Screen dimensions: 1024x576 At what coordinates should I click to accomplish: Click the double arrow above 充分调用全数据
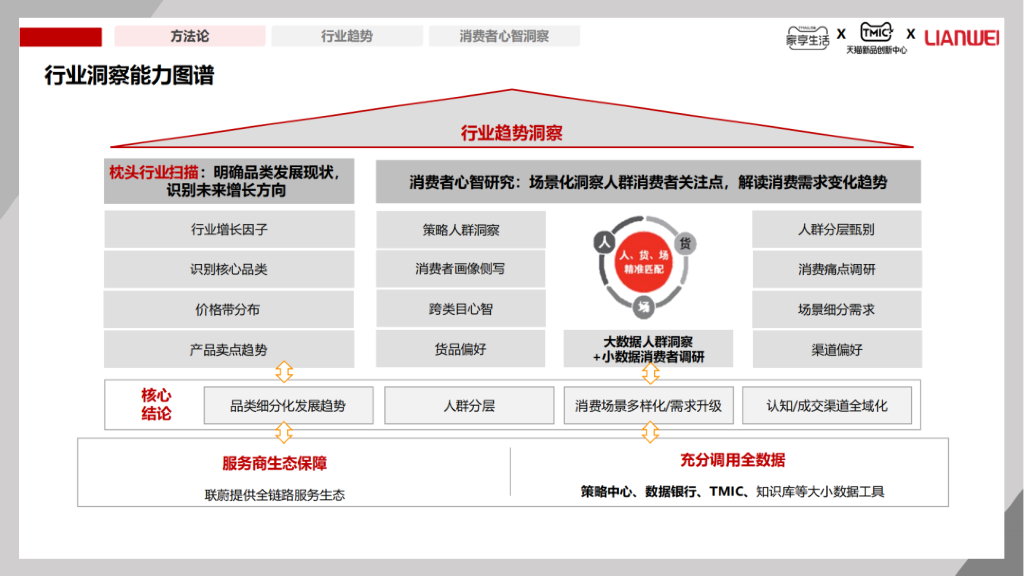pyautogui.click(x=650, y=433)
